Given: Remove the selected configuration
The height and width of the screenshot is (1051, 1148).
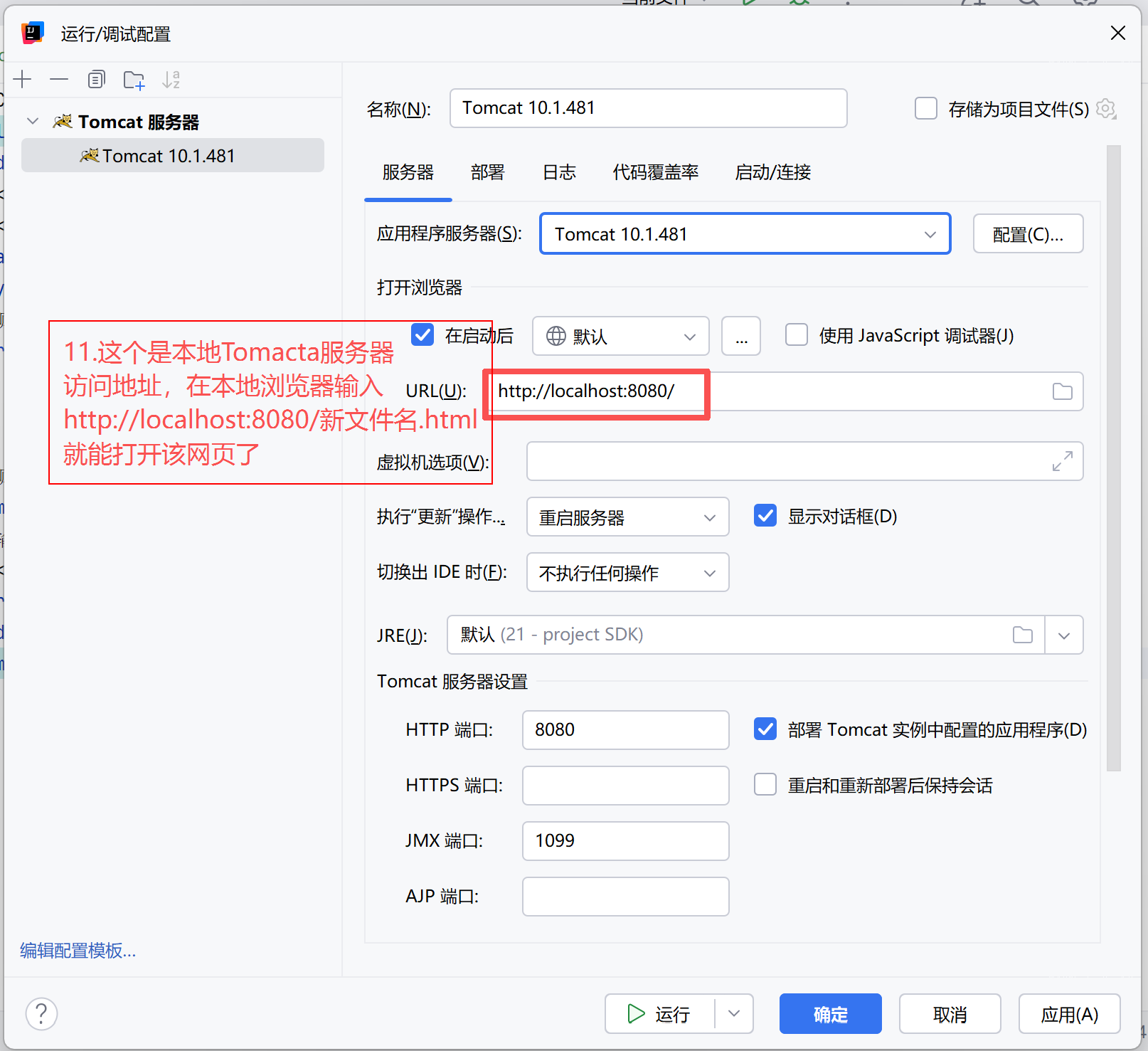Looking at the screenshot, I should click(x=59, y=79).
